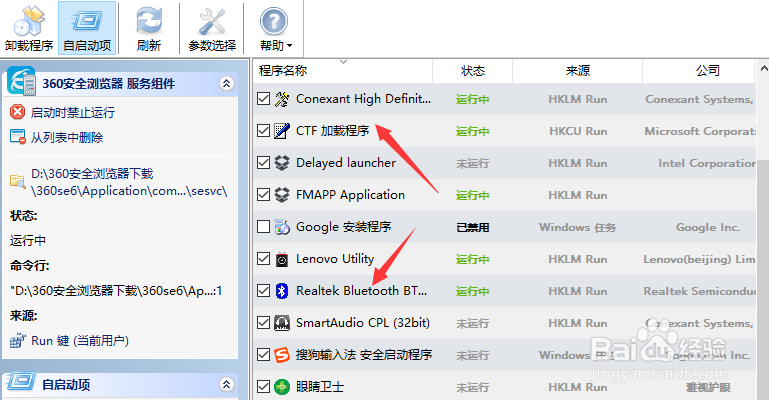Image resolution: width=769 pixels, height=400 pixels.
Task: Select the Google 安装程序 row name
Action: (x=343, y=227)
